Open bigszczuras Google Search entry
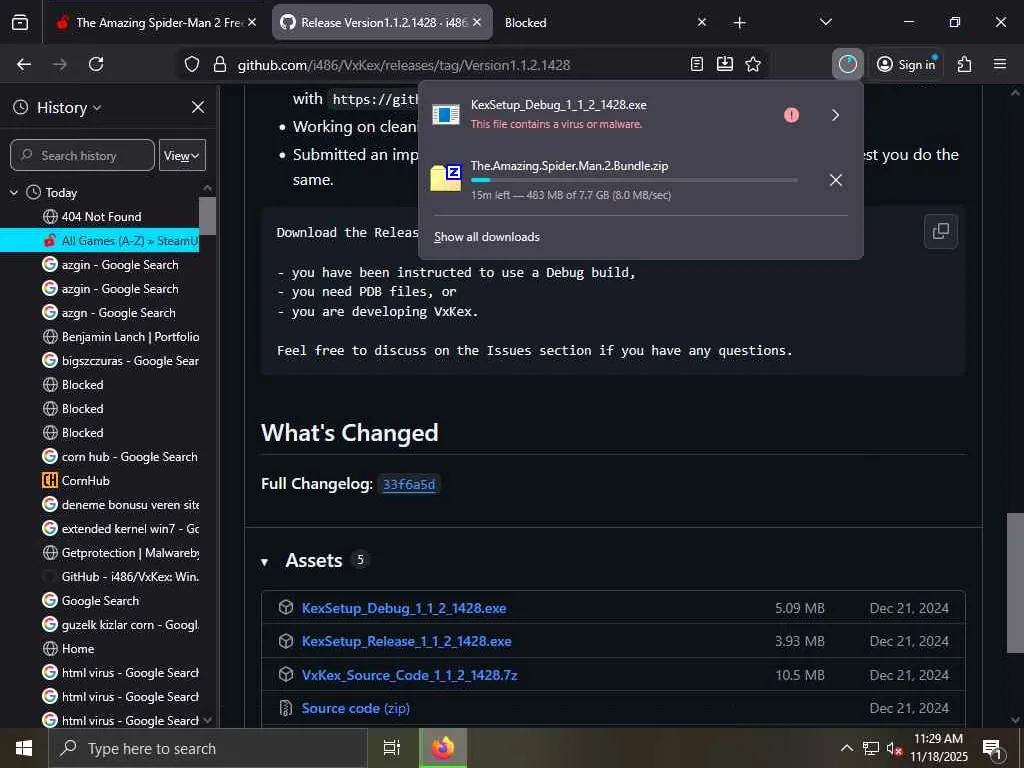Viewport: 1024px width, 768px height. (120, 360)
